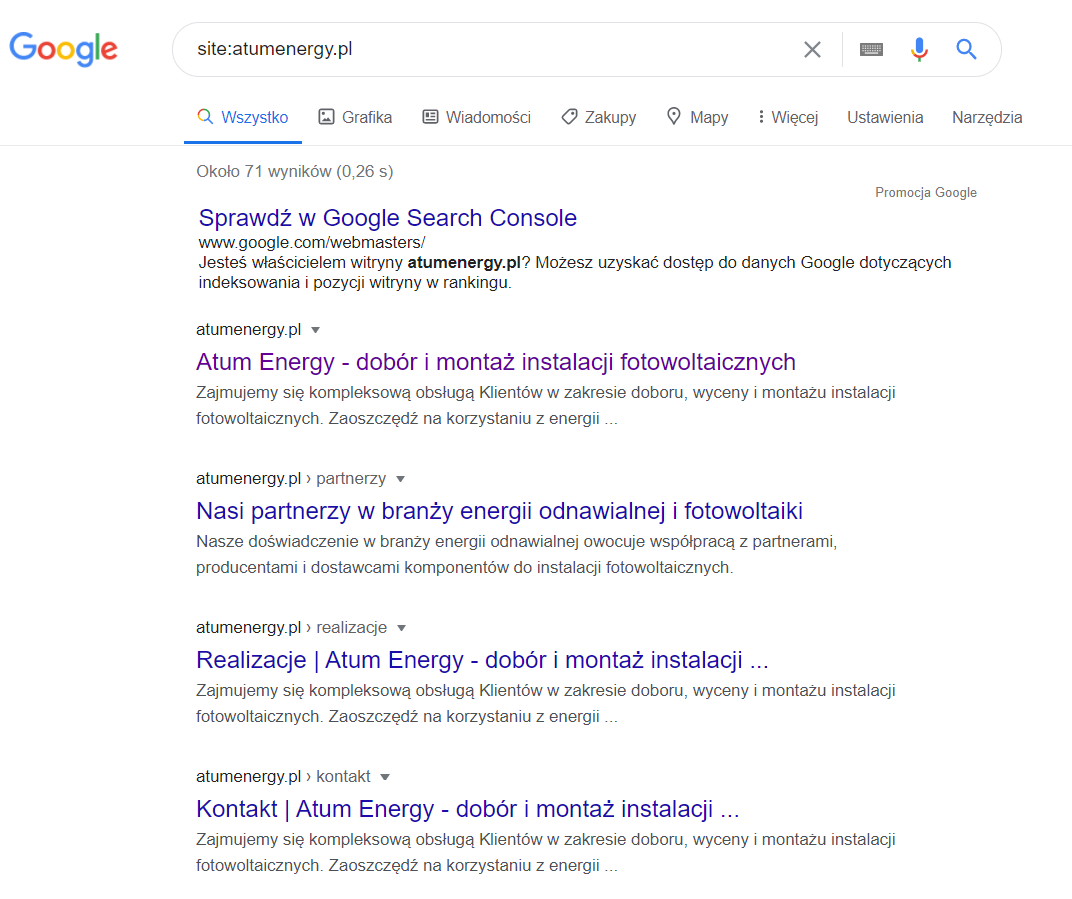Open Narzędzia search tools

(x=987, y=117)
